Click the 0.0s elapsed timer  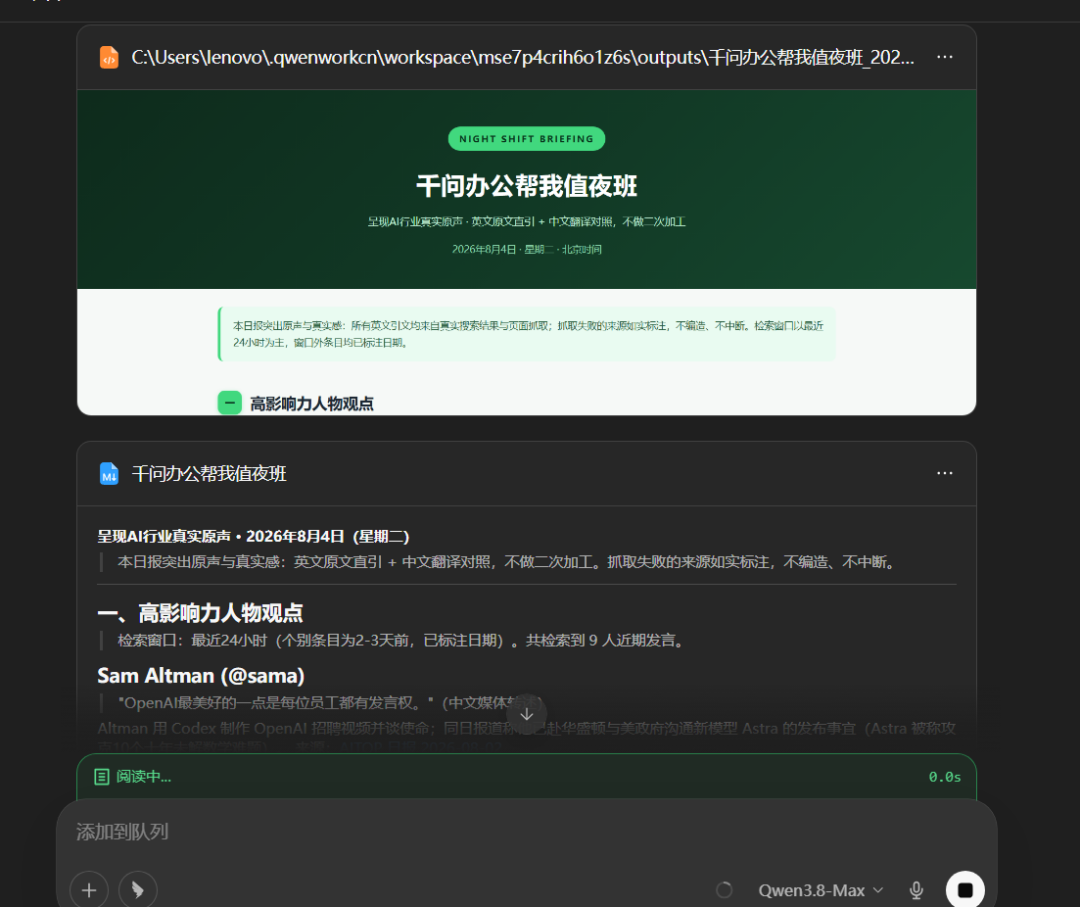coord(944,777)
